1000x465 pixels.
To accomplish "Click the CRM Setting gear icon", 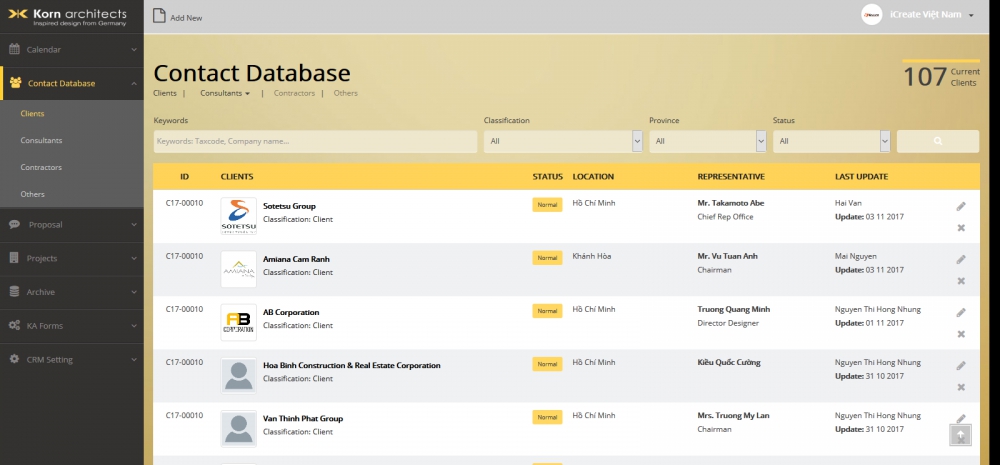I will (14, 359).
